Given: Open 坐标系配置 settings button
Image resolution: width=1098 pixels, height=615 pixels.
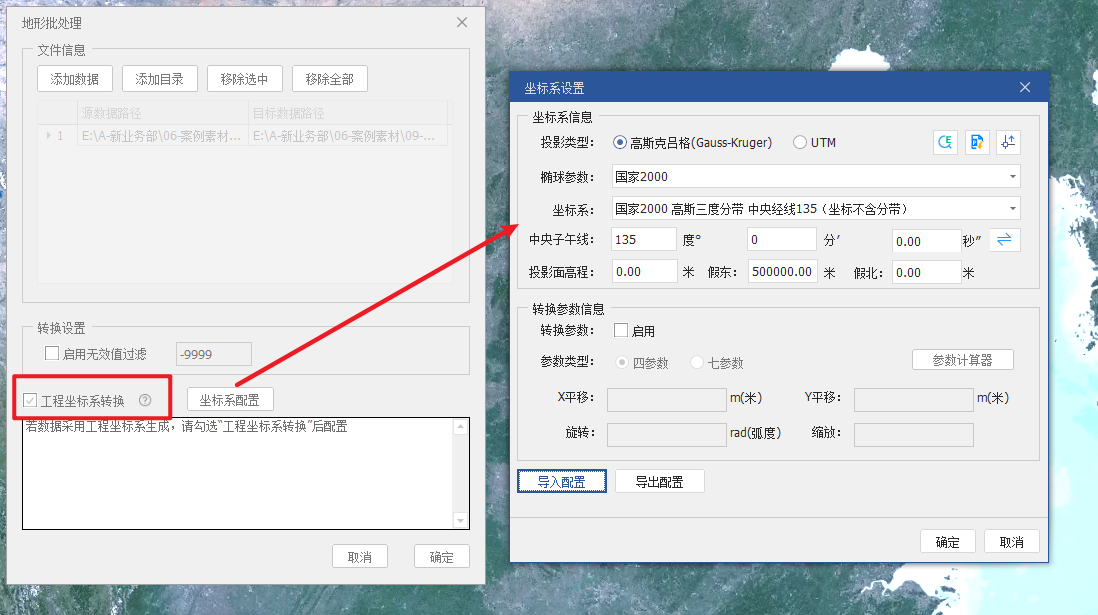Looking at the screenshot, I should coord(229,400).
